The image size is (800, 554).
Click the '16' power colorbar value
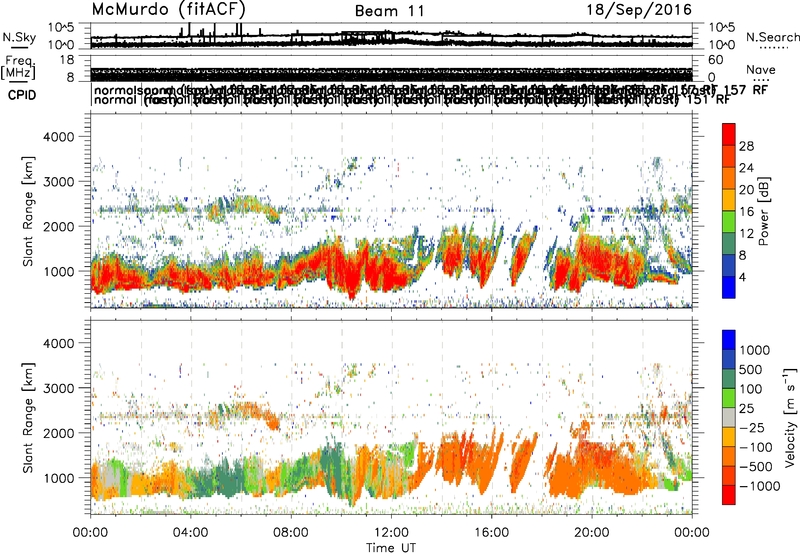coord(746,212)
